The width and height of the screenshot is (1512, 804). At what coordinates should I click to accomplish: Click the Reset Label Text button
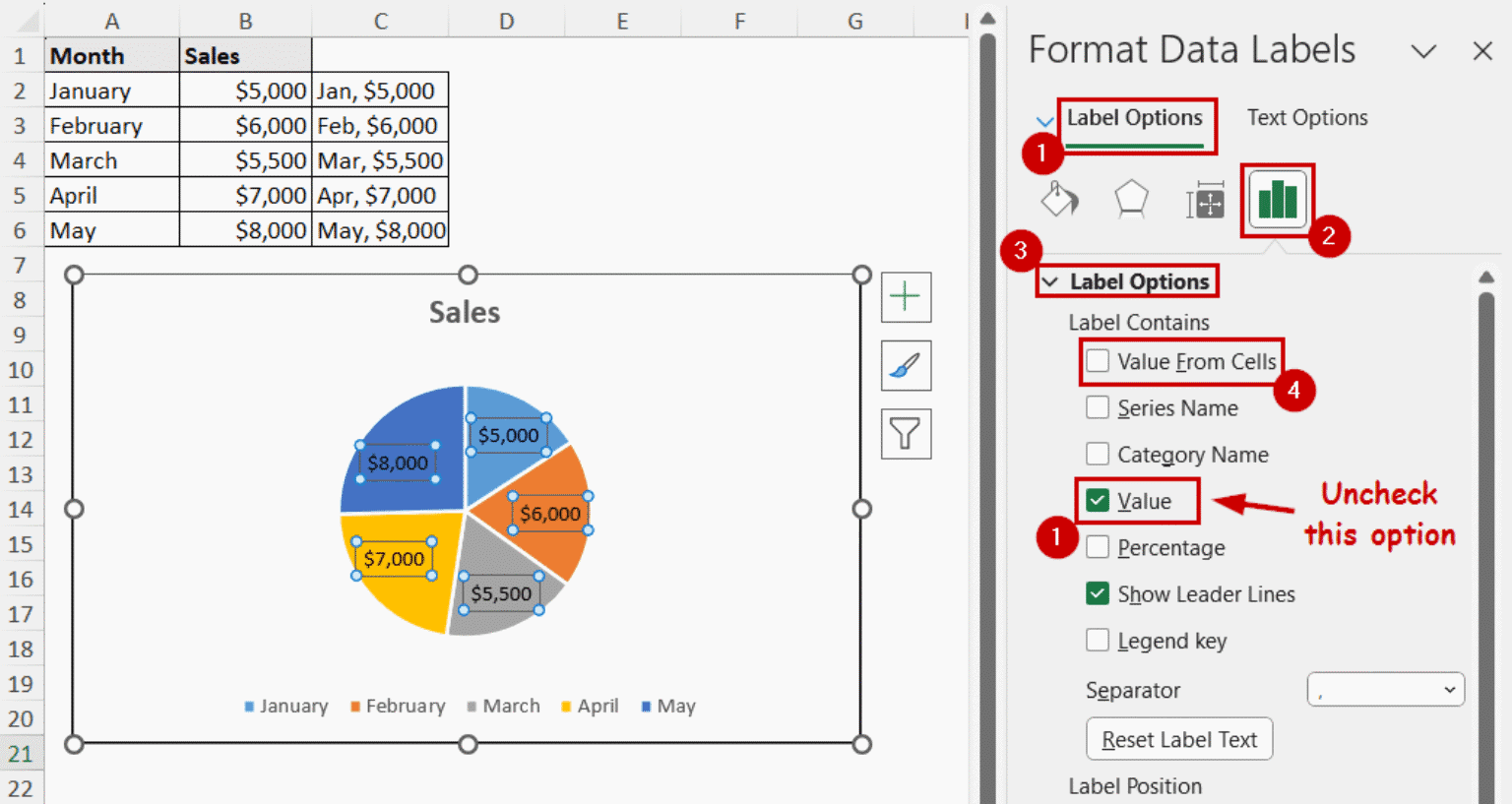tap(1178, 739)
